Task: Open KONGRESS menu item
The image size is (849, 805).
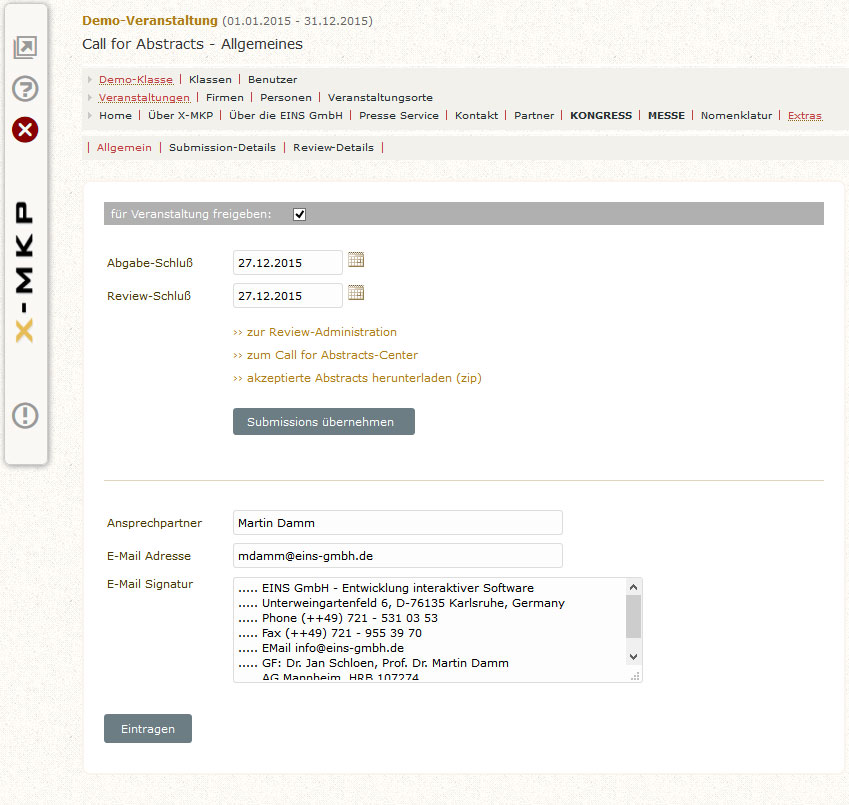Action: click(x=601, y=115)
